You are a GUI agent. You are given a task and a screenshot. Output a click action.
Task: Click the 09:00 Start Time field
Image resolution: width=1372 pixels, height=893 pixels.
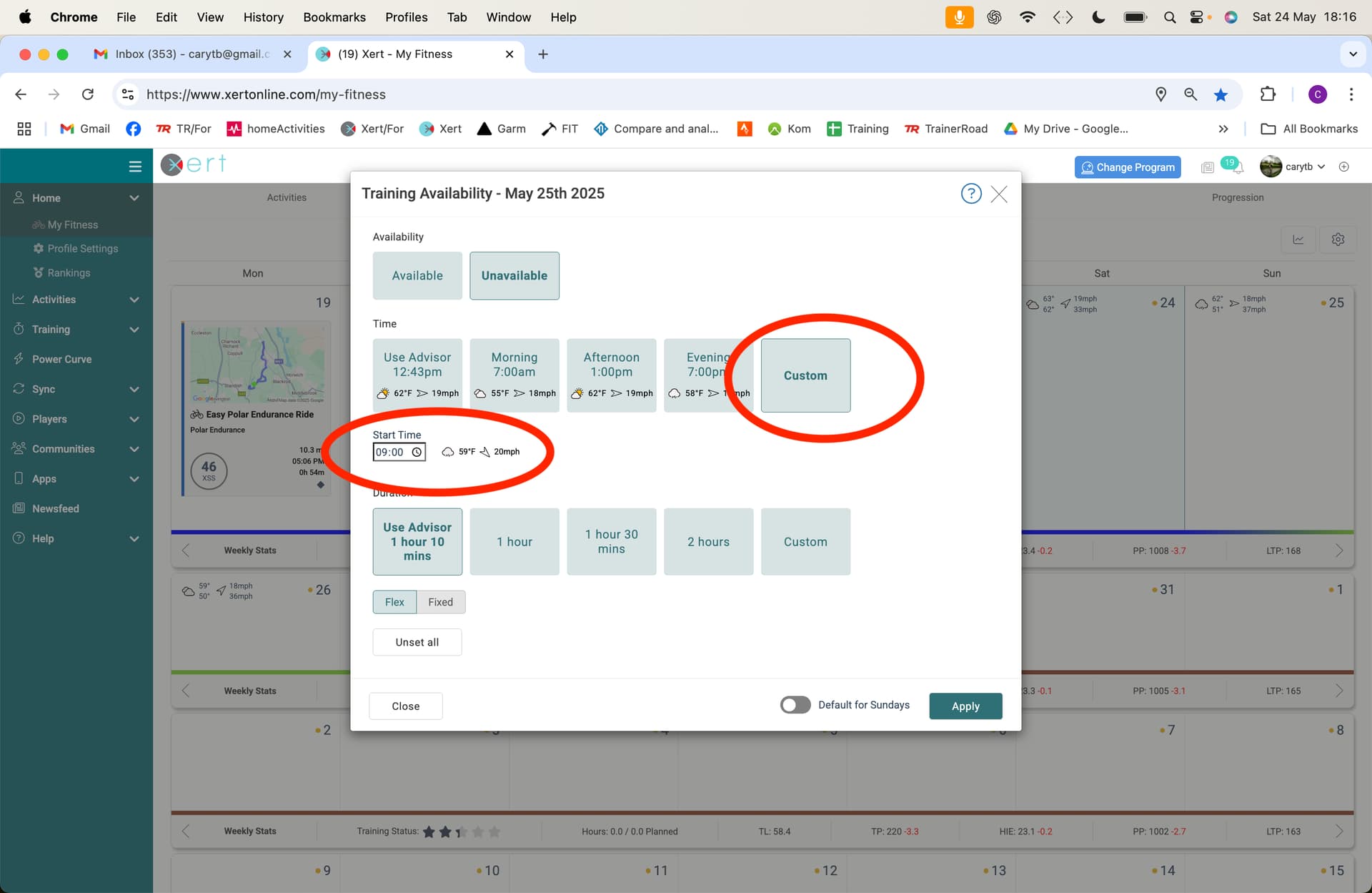(399, 452)
